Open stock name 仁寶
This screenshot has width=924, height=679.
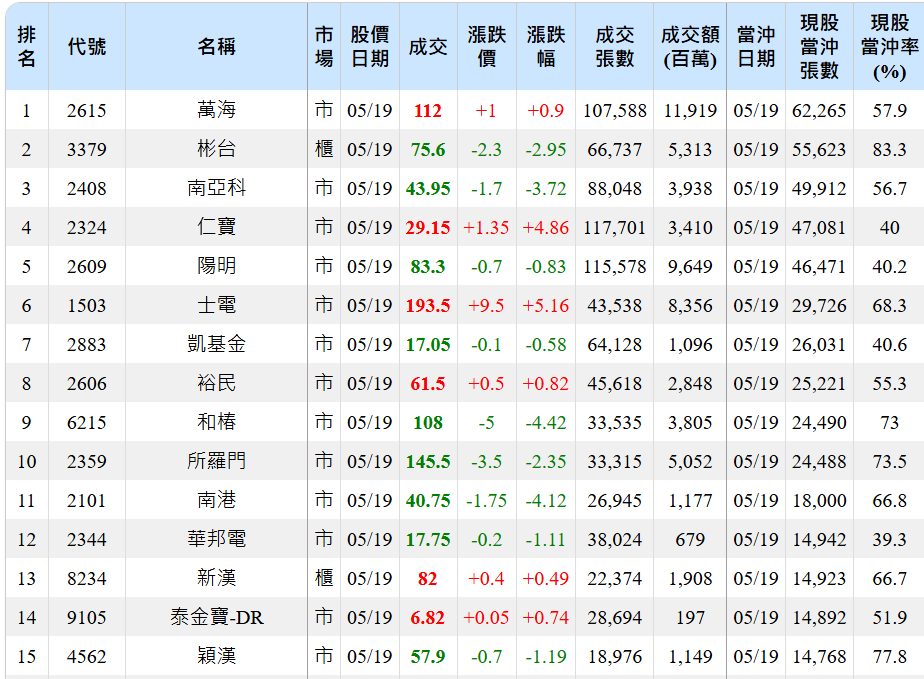[x=216, y=226]
